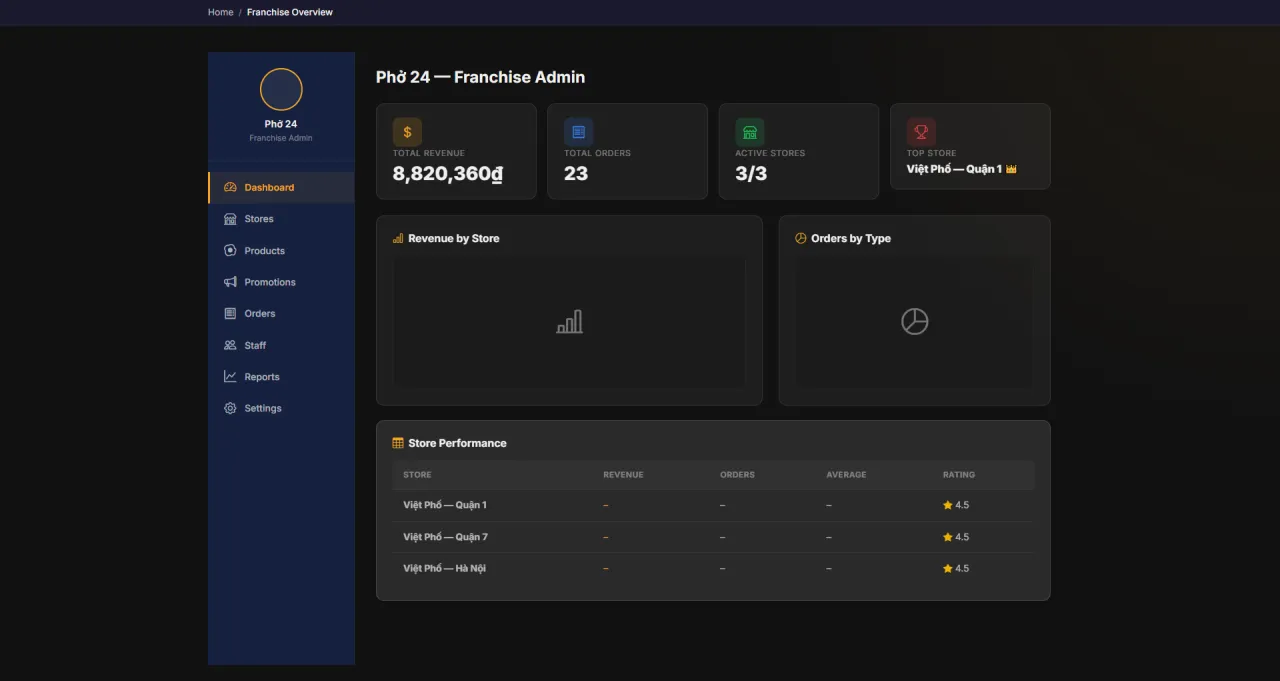
Task: Click the ORDERS column header
Action: click(x=737, y=475)
